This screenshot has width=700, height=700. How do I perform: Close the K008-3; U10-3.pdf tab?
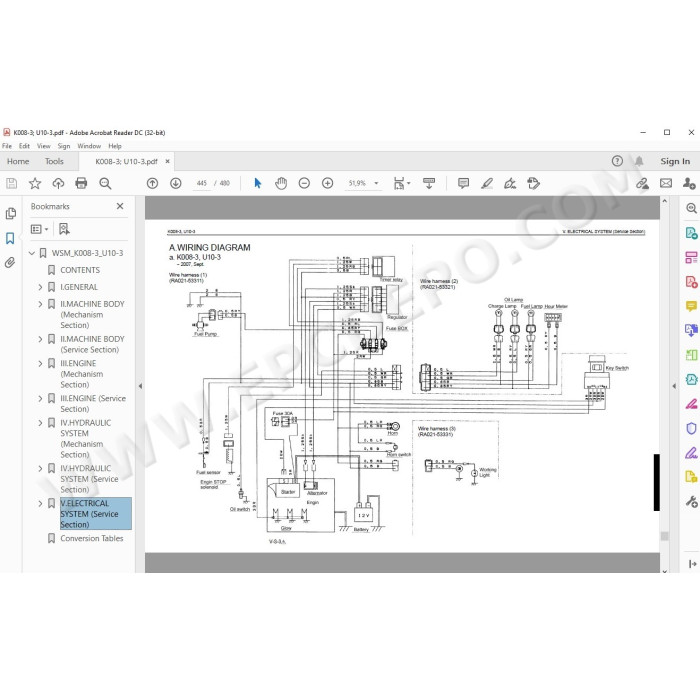pyautogui.click(x=167, y=161)
